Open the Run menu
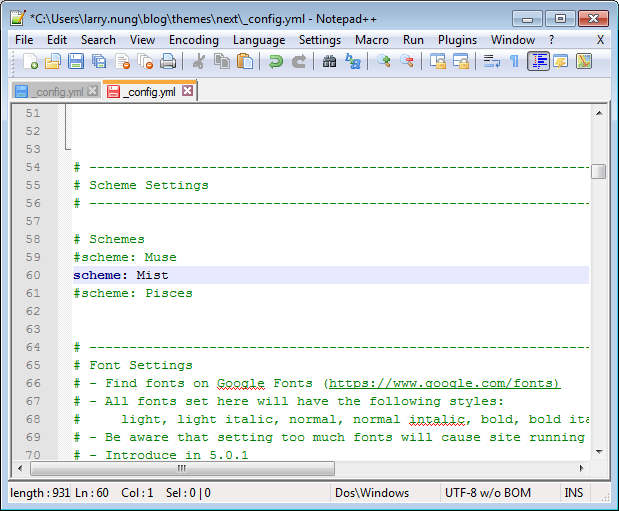 coord(413,40)
